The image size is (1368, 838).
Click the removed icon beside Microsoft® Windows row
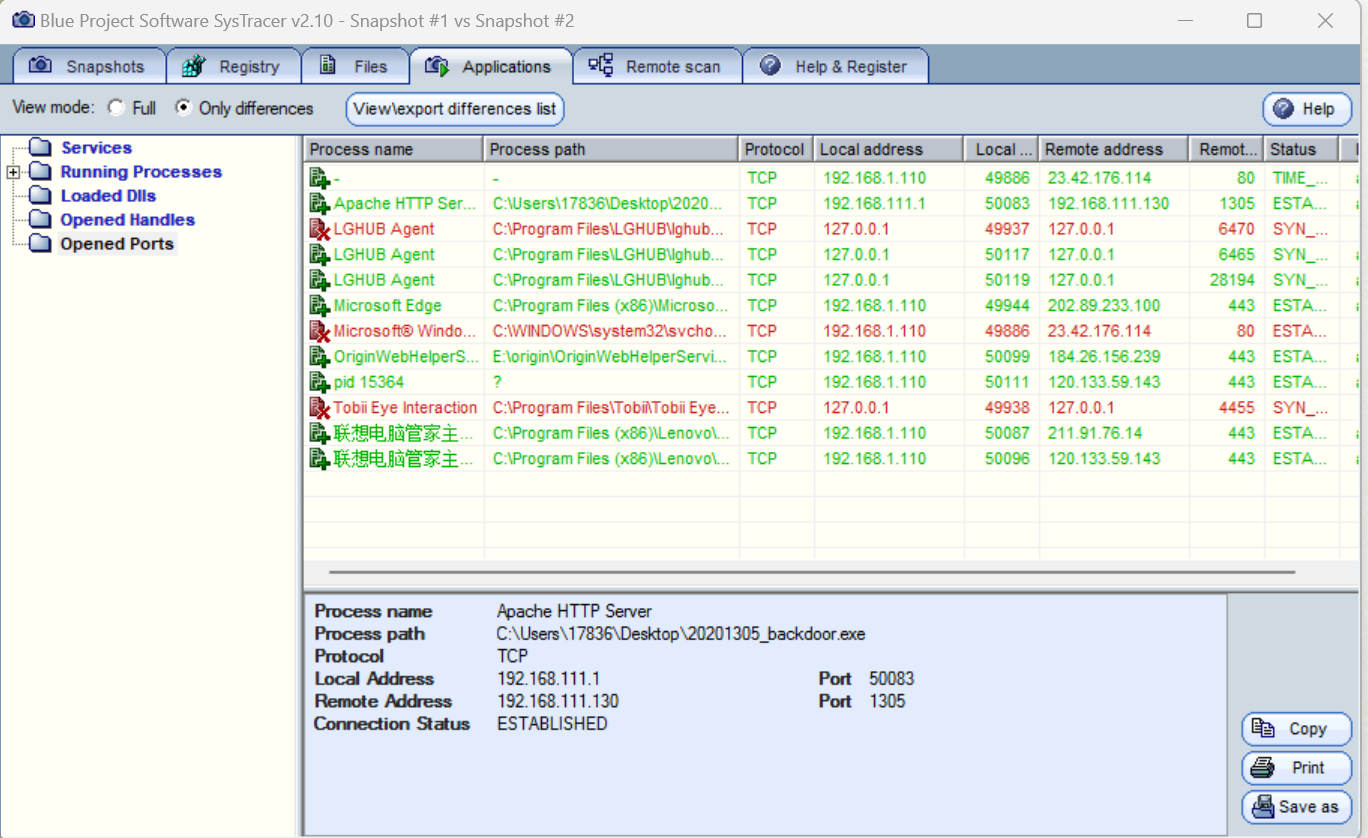(319, 331)
